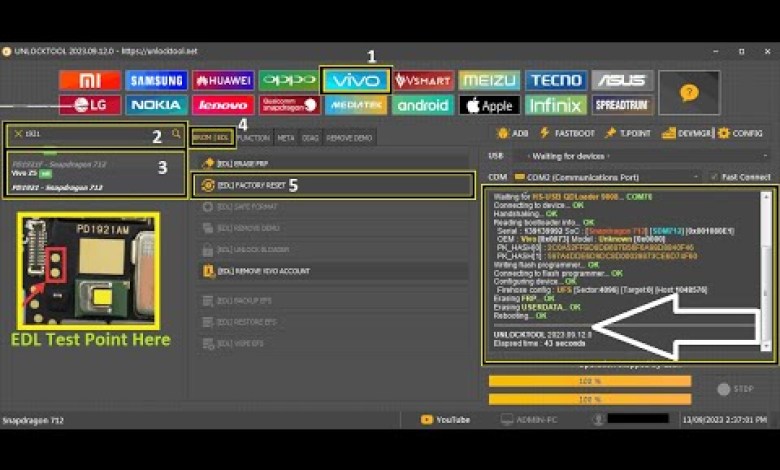Click the STOP operation button

pyautogui.click(x=735, y=389)
